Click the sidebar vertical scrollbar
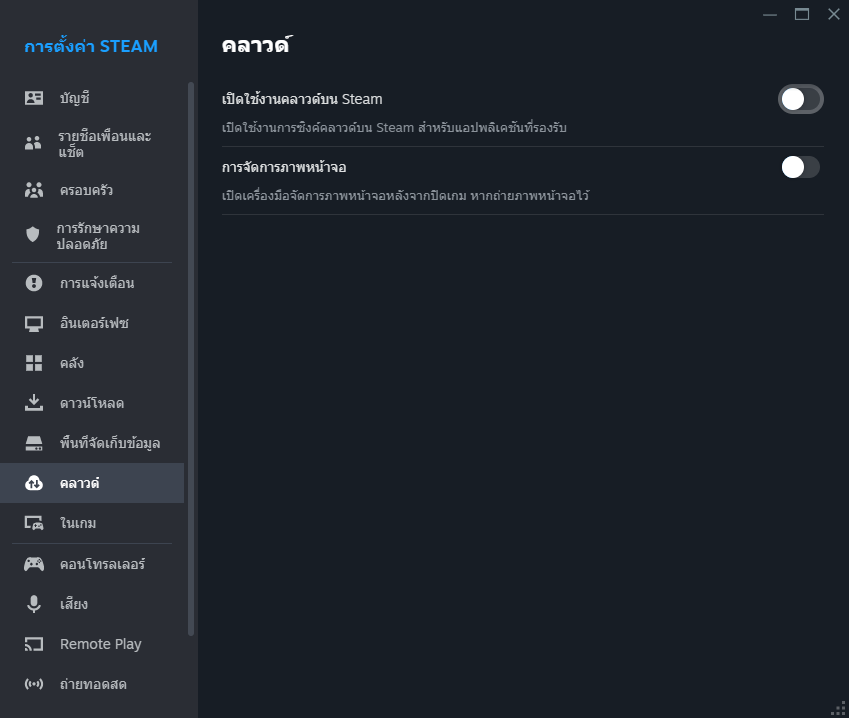849x718 pixels. click(191, 360)
